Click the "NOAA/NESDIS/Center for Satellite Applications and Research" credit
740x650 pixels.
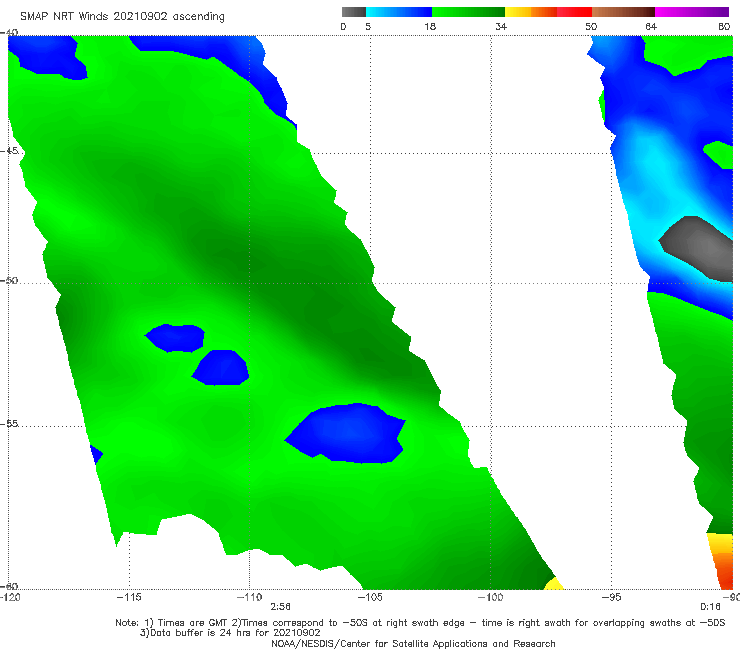413,643
